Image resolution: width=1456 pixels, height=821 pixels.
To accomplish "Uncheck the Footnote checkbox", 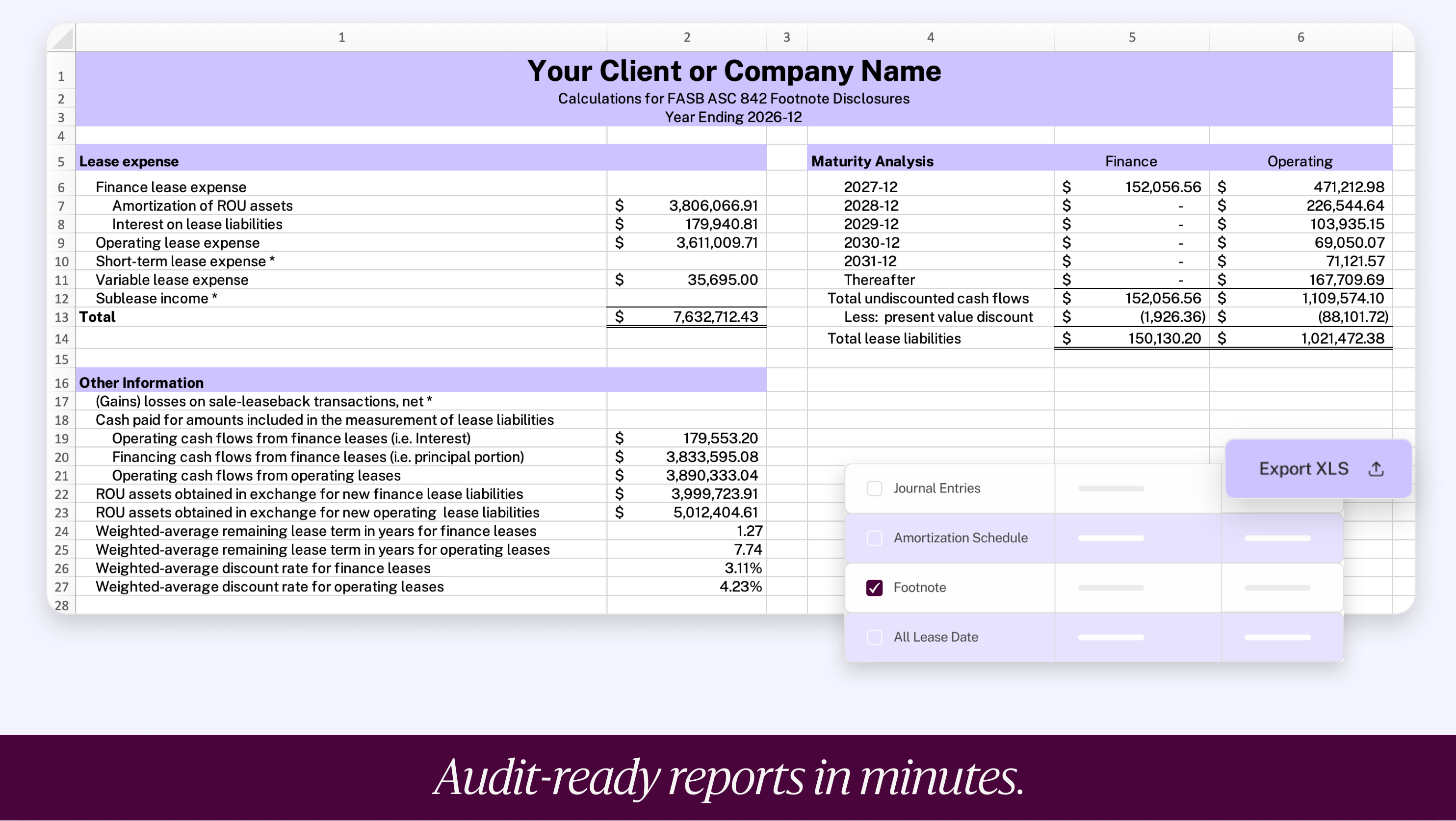I will pyautogui.click(x=874, y=588).
